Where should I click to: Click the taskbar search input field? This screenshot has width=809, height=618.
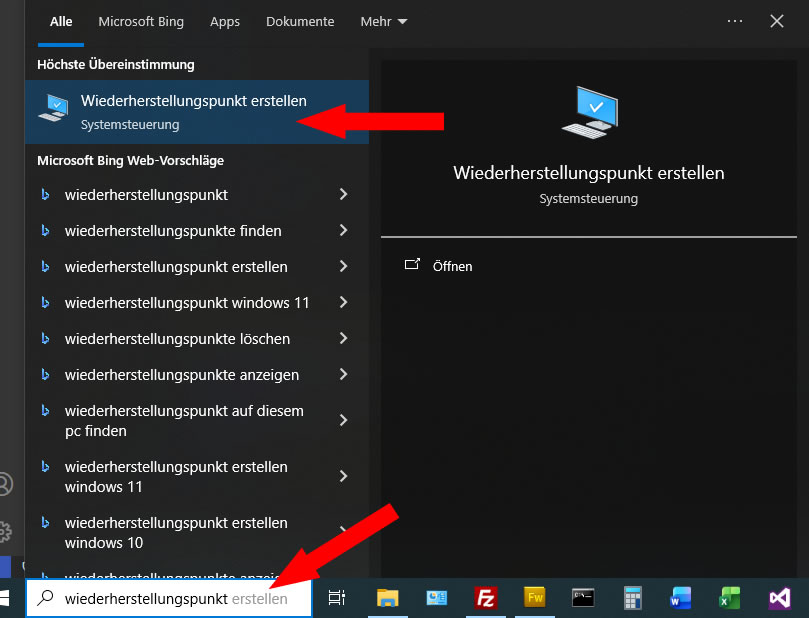pos(170,599)
